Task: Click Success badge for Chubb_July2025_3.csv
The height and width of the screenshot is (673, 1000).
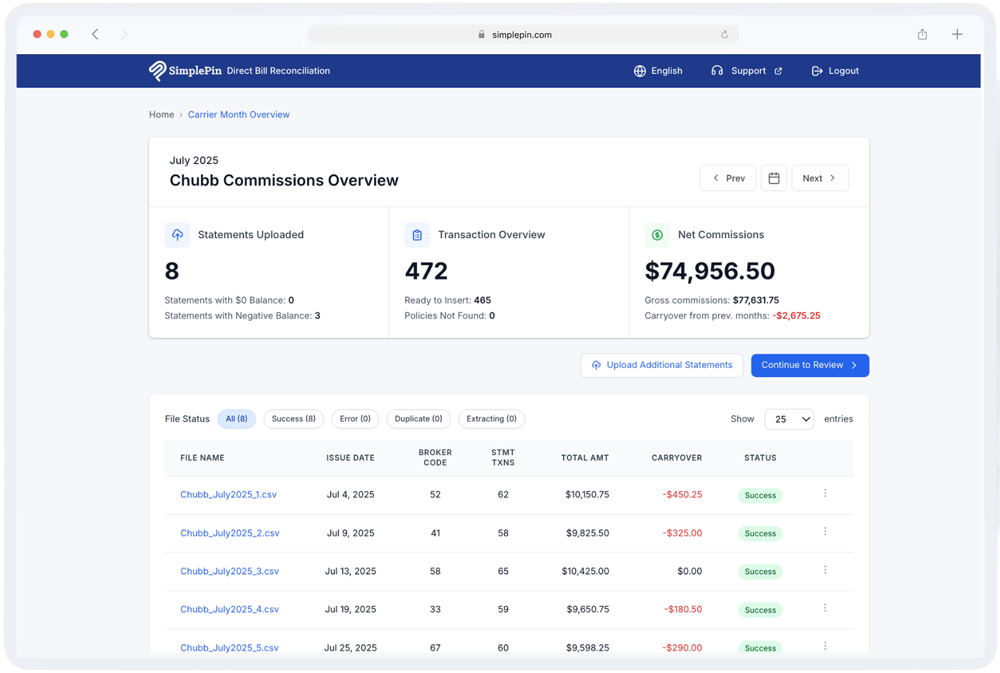Action: point(760,572)
